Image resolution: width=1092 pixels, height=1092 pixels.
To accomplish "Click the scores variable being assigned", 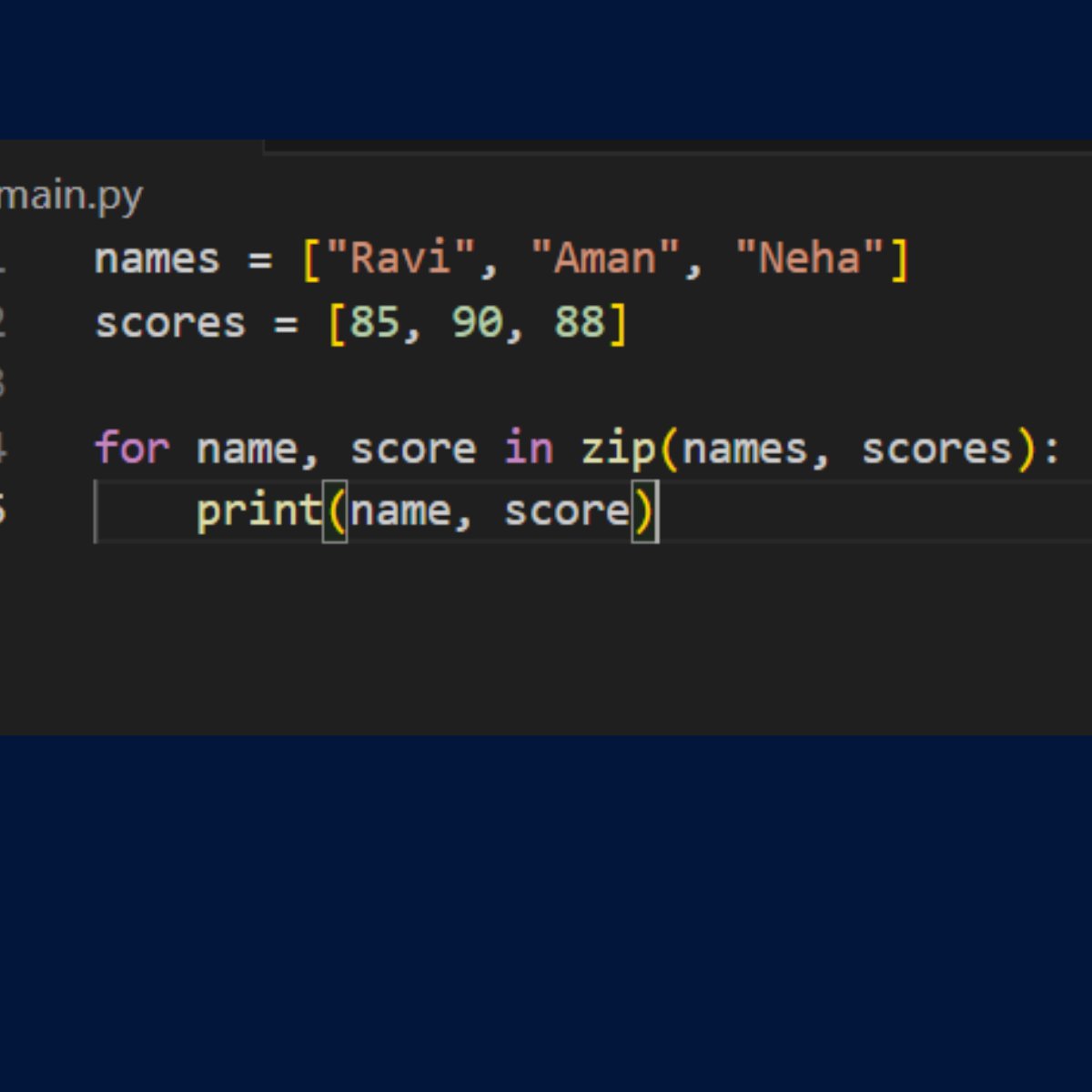I will pyautogui.click(x=170, y=323).
